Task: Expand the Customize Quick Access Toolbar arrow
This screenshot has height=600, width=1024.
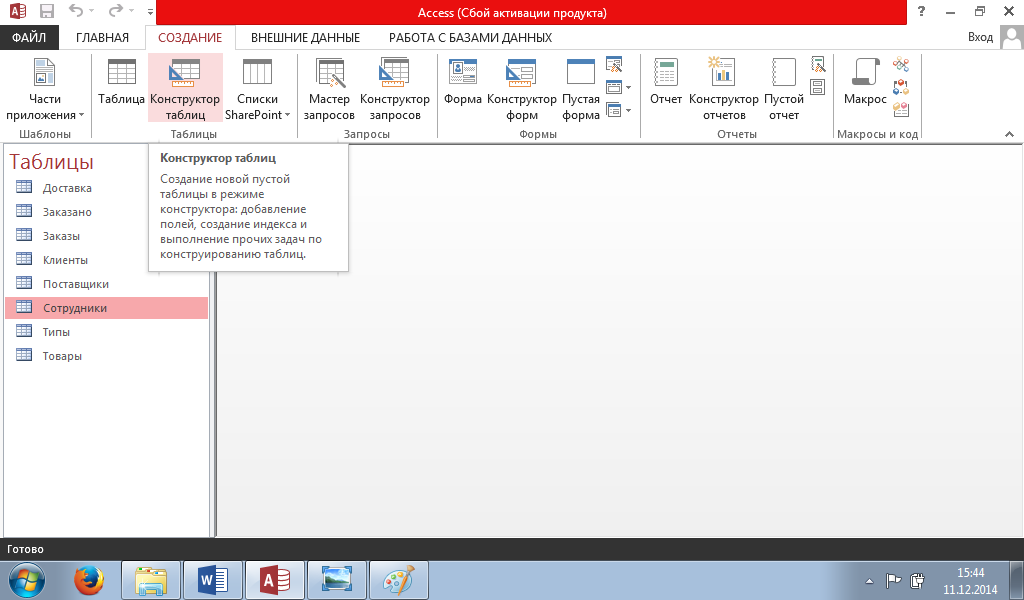Action: click(150, 11)
